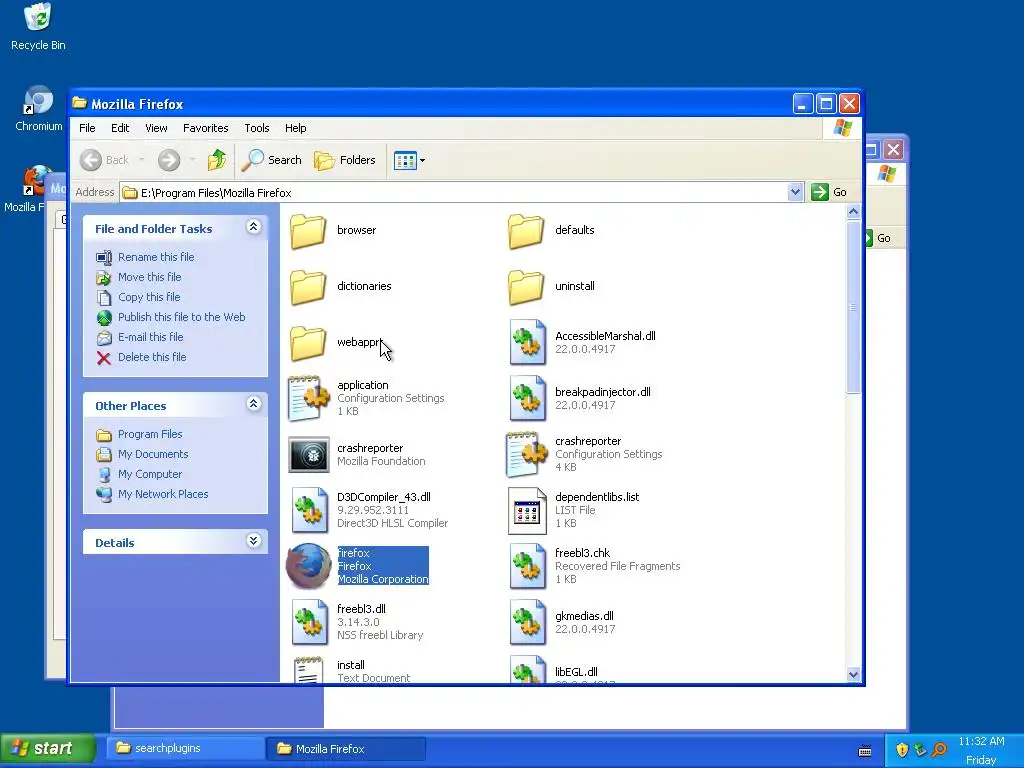The width and height of the screenshot is (1024, 768).
Task: Open the View menu
Action: [x=156, y=128]
